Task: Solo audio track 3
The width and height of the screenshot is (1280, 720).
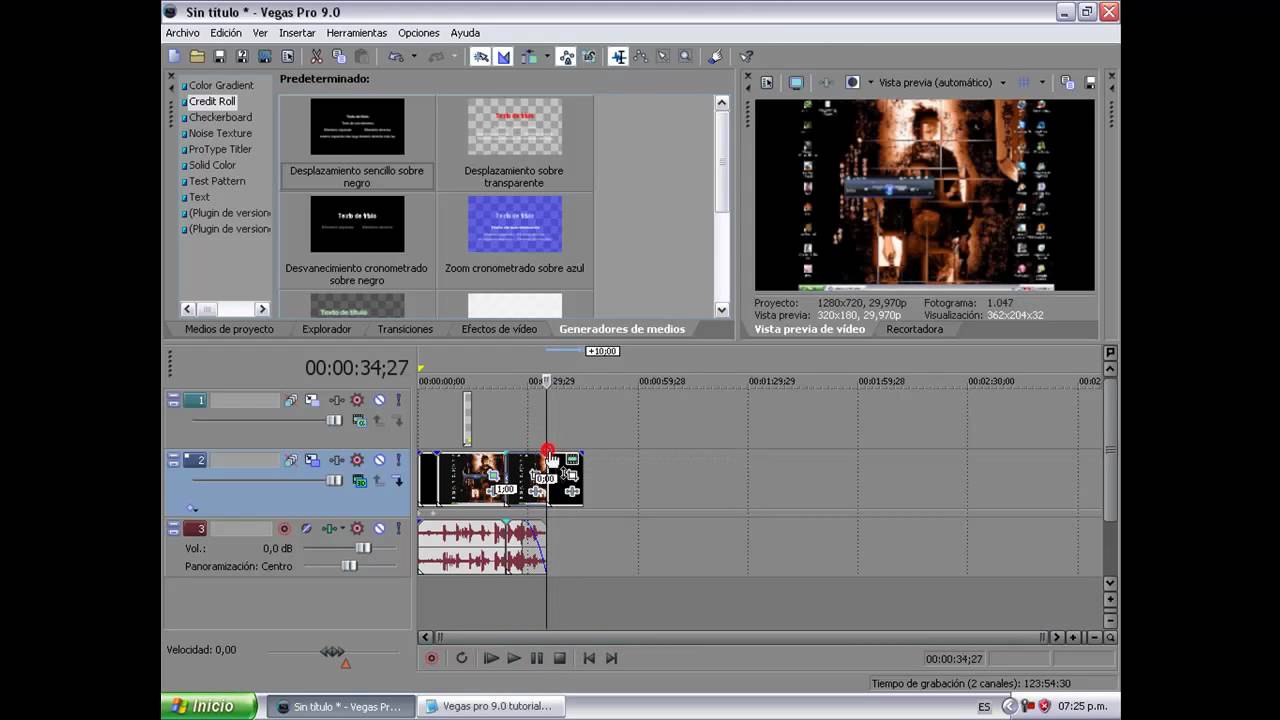Action: pos(398,529)
